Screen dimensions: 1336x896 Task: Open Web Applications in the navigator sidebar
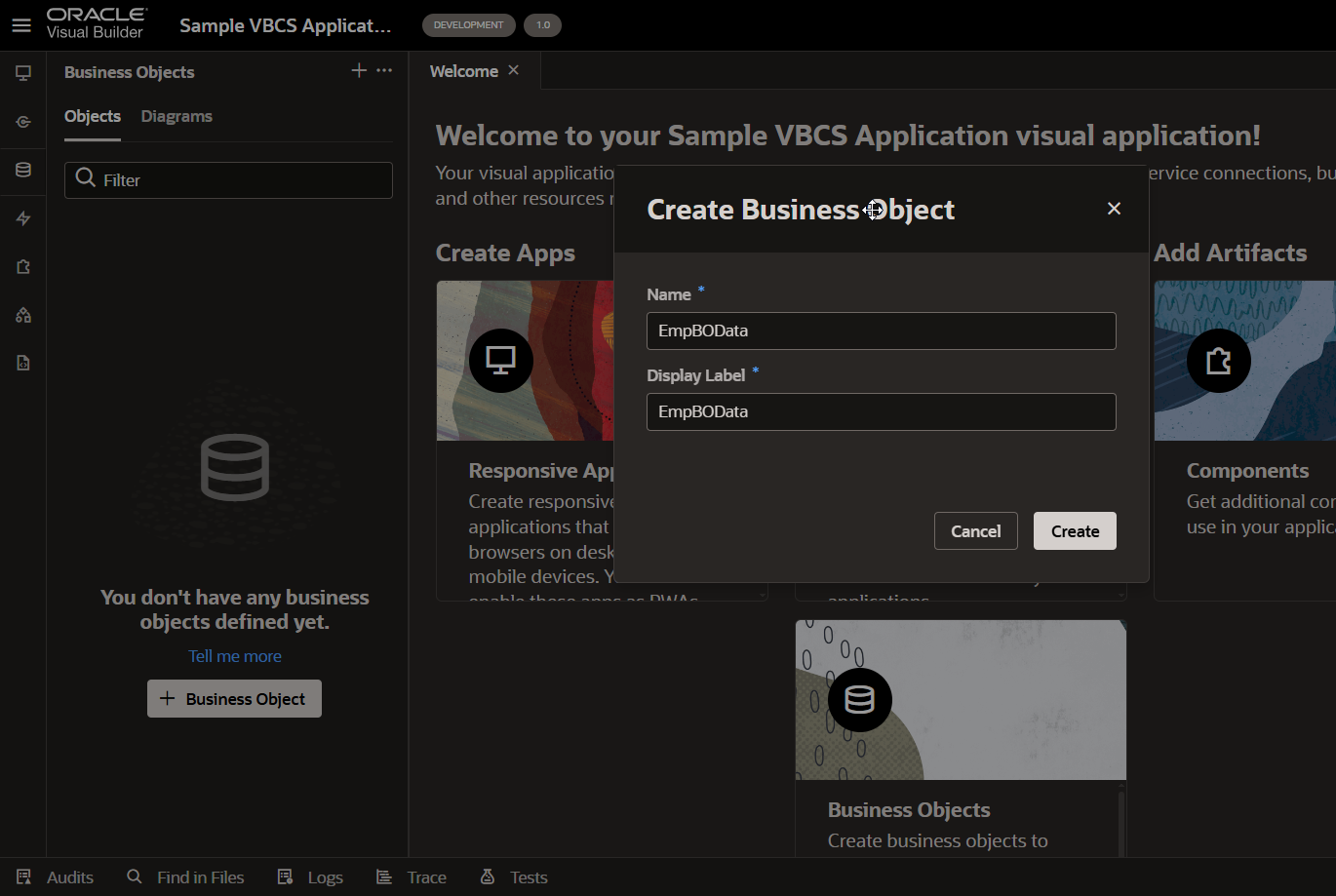click(x=23, y=73)
